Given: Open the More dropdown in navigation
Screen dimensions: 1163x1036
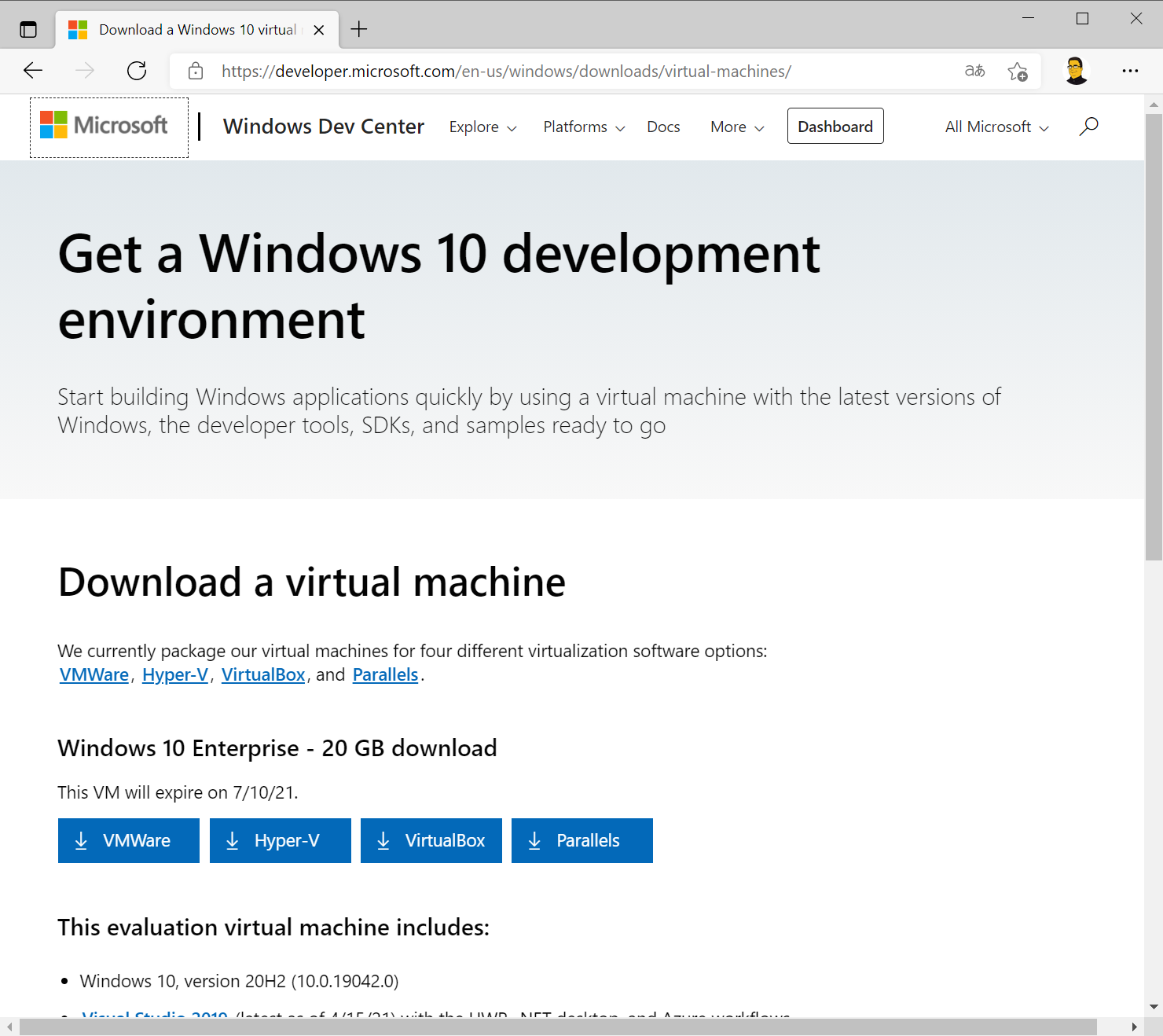Looking at the screenshot, I should (736, 127).
